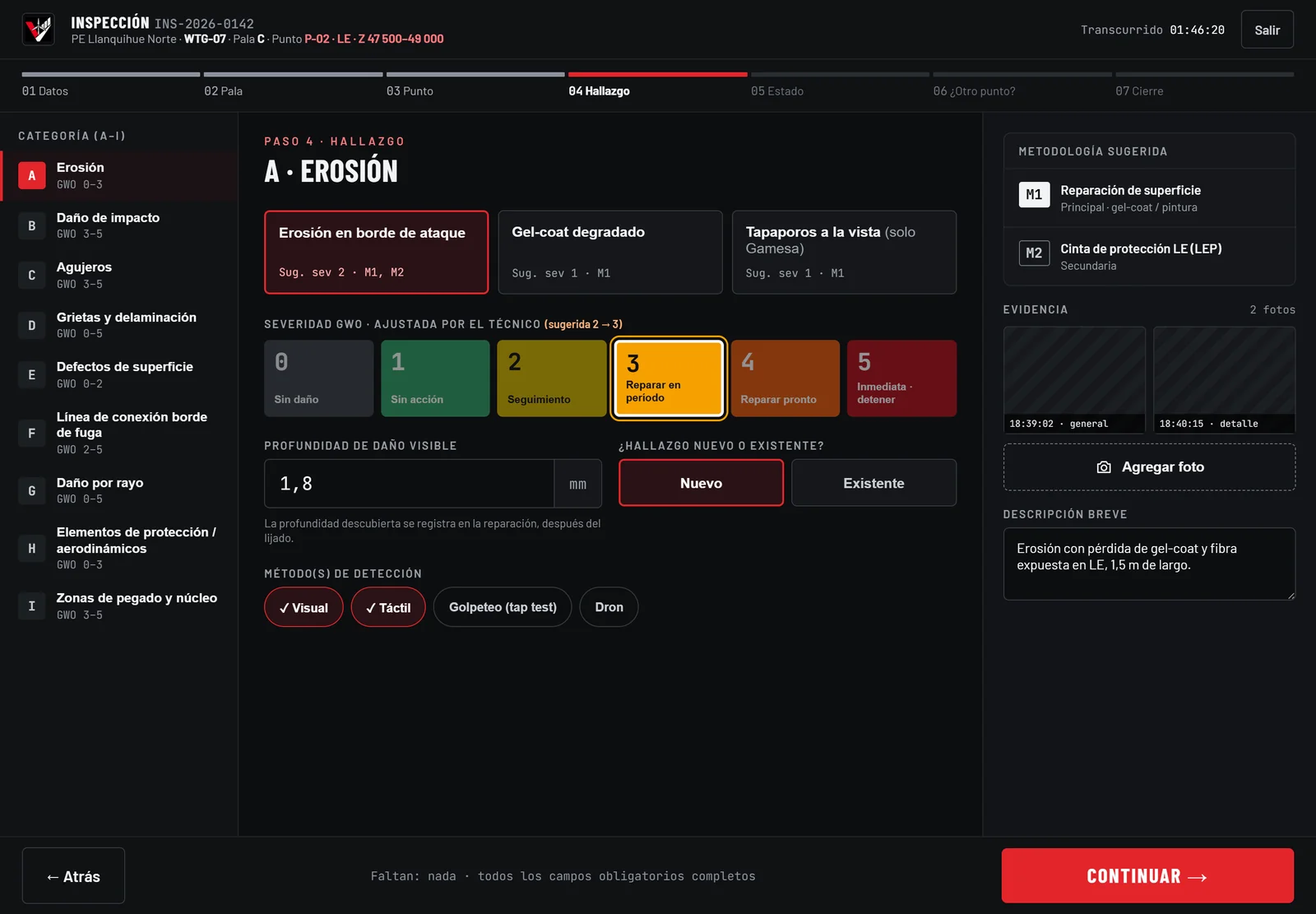
Task: Go to step 02 Pala
Action: [293, 86]
